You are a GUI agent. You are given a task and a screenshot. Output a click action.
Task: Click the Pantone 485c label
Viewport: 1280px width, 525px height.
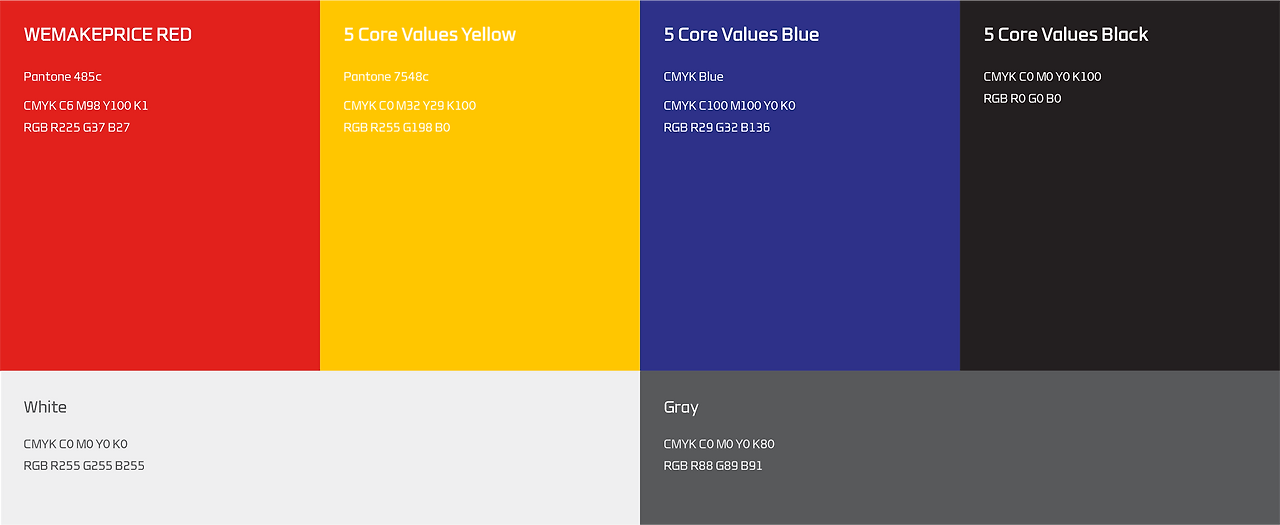pyautogui.click(x=63, y=77)
